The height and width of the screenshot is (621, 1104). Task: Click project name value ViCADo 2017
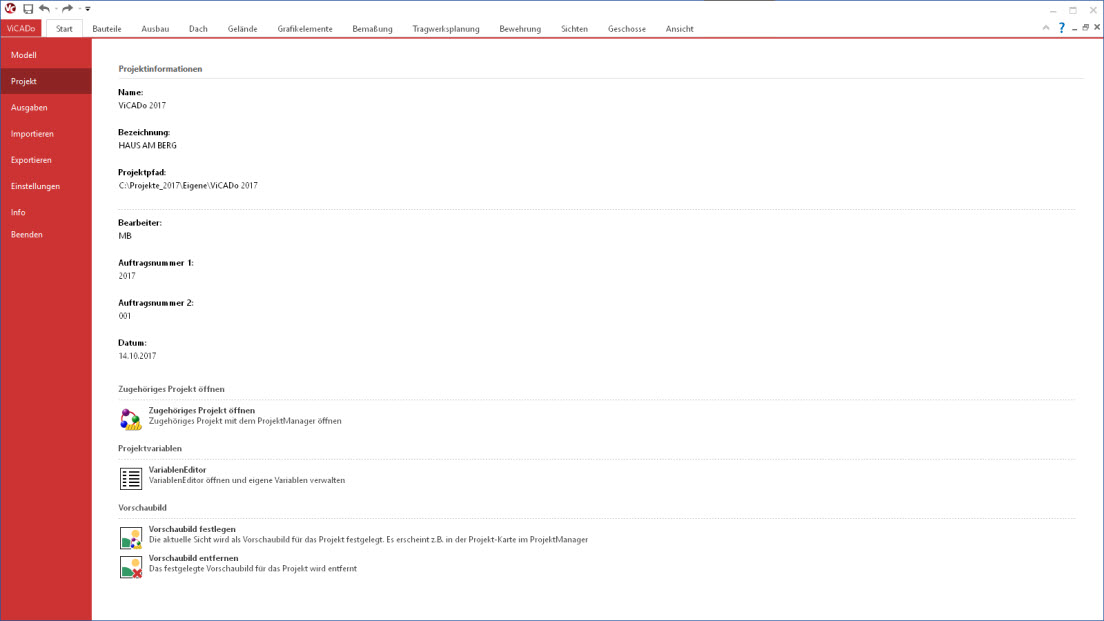(x=142, y=106)
